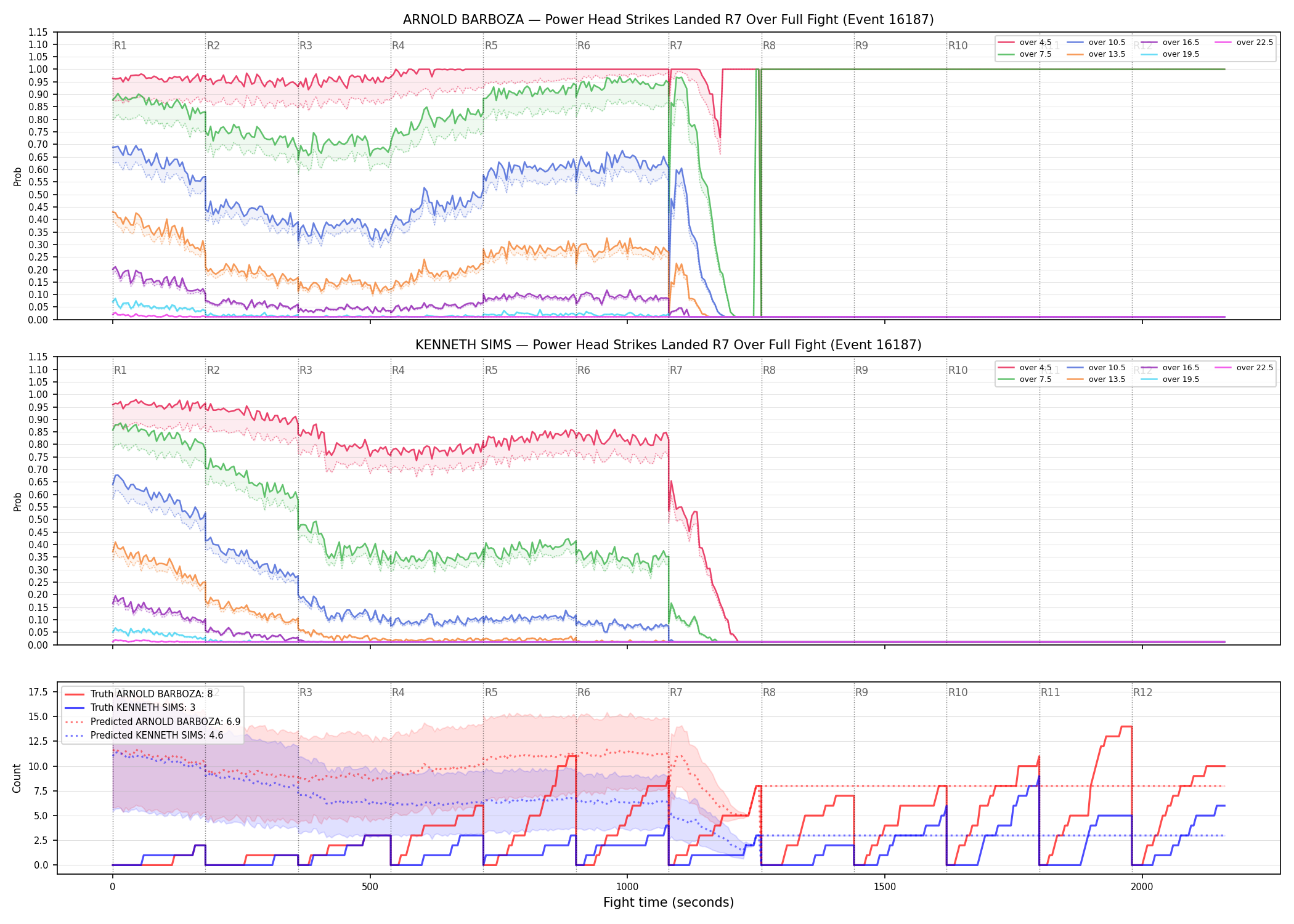Click the 'over 13.5' legend entry in top chart
The image size is (1294, 924).
click(1096, 54)
